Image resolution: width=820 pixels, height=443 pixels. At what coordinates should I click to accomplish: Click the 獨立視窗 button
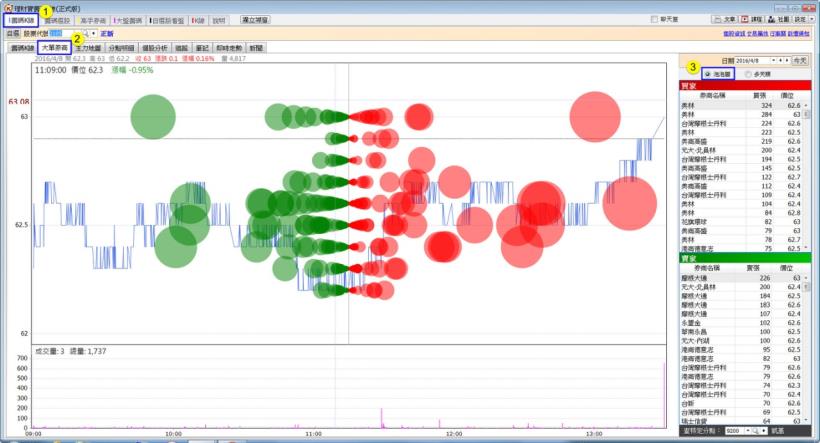(255, 20)
